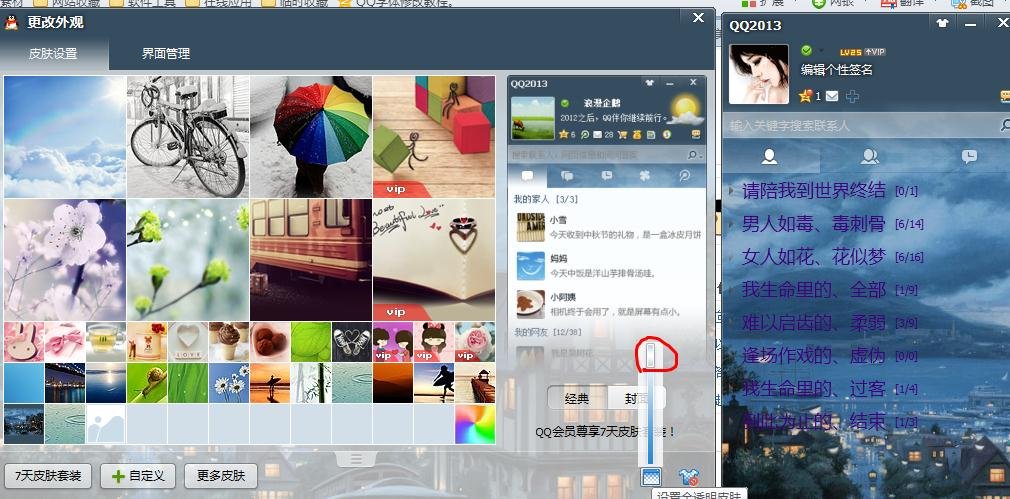Select the black-and-white bicycle skin
The width and height of the screenshot is (1010, 499).
pyautogui.click(x=188, y=137)
